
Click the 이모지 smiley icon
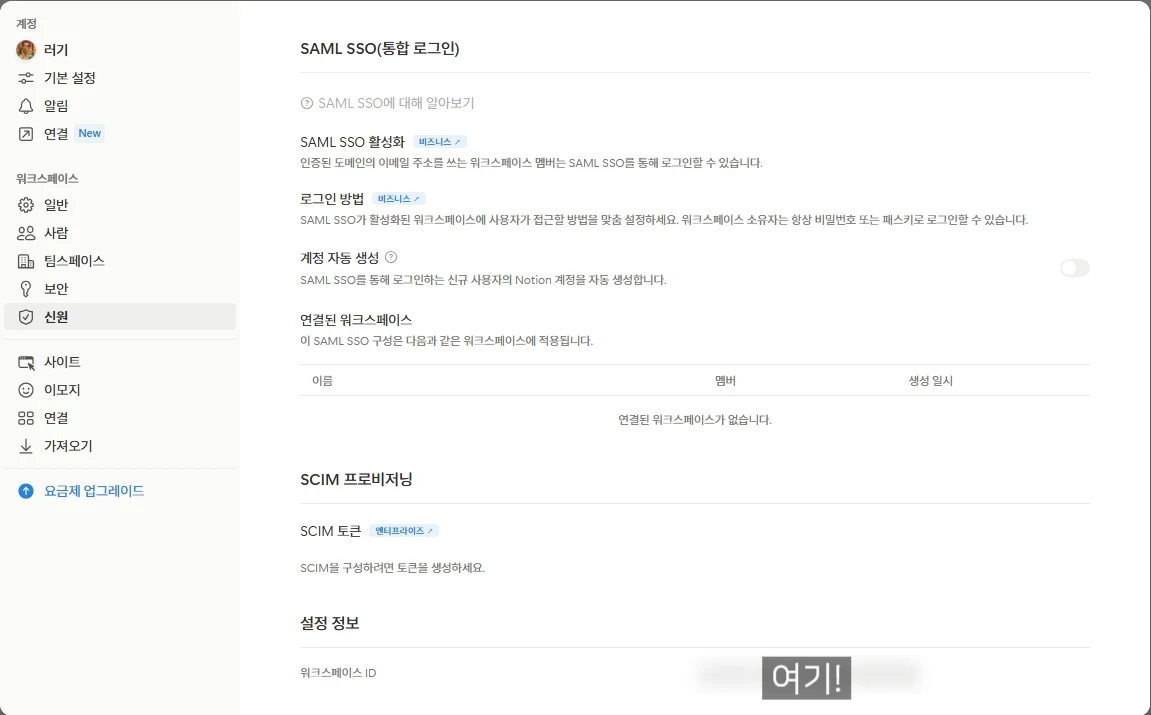(26, 390)
